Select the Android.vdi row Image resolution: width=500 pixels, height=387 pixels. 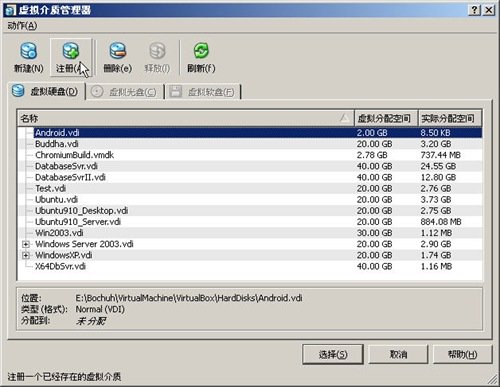point(249,133)
